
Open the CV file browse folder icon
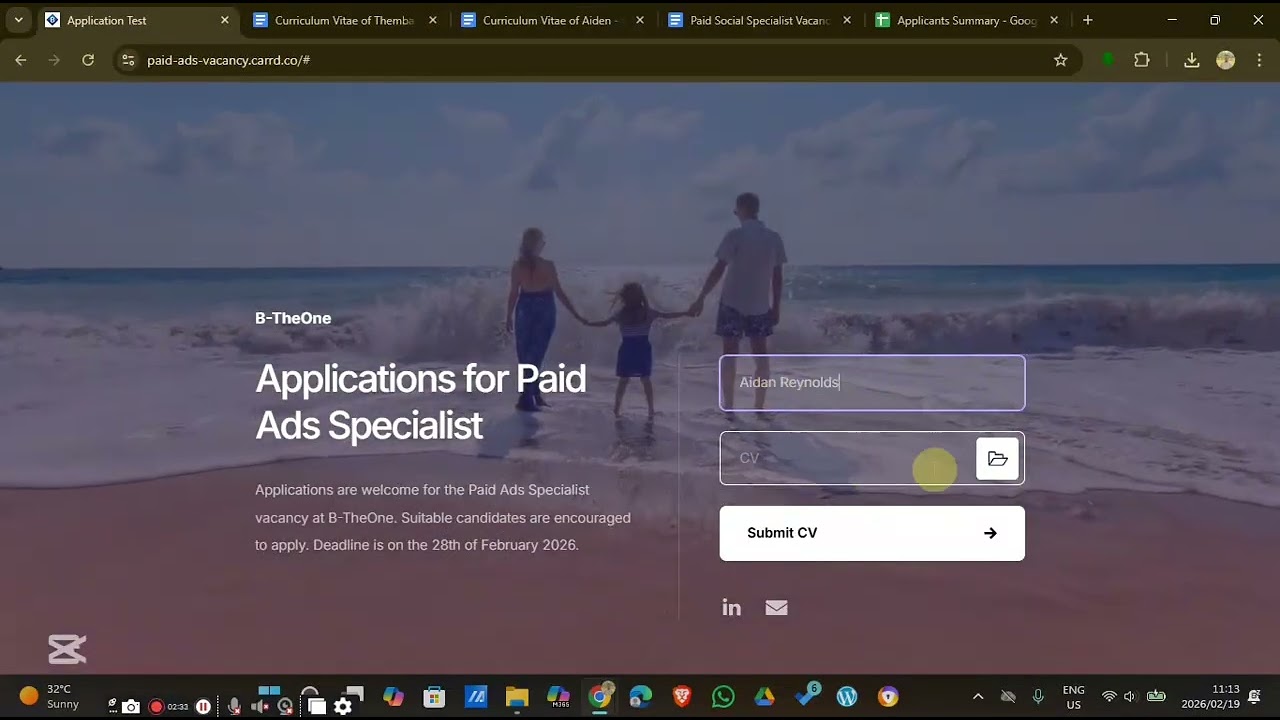coord(997,458)
